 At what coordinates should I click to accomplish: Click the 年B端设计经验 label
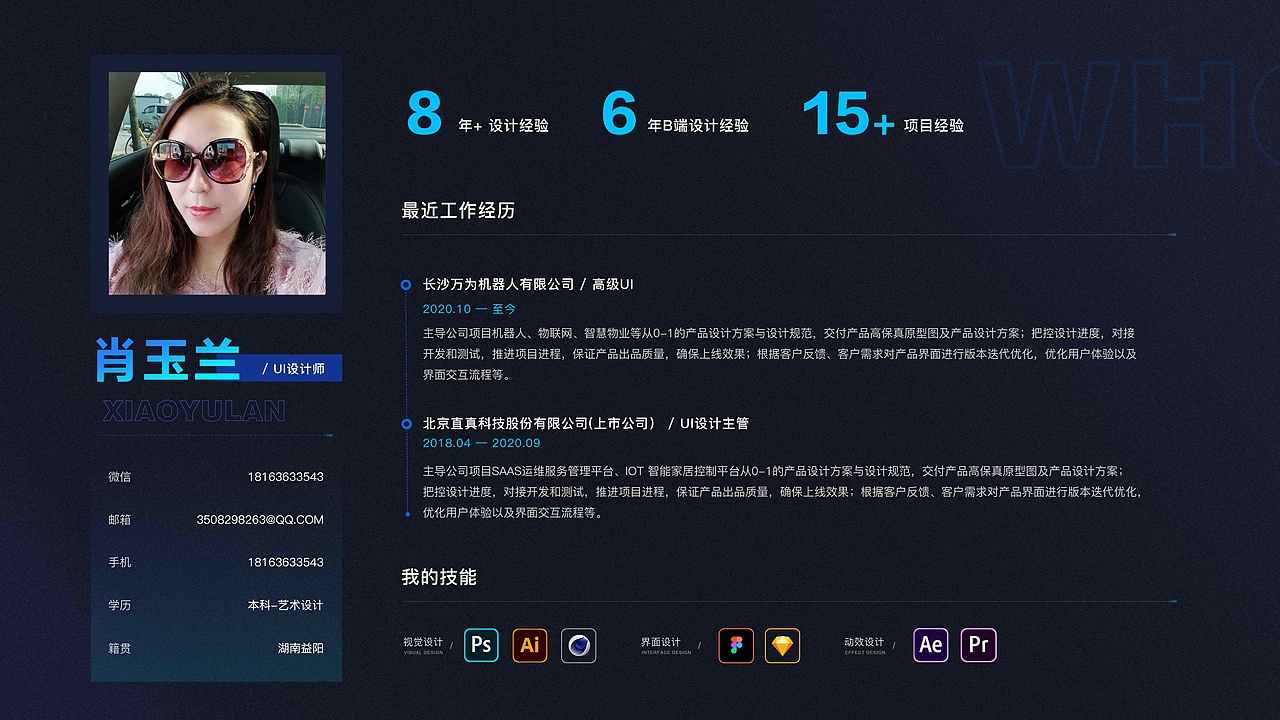[x=698, y=126]
